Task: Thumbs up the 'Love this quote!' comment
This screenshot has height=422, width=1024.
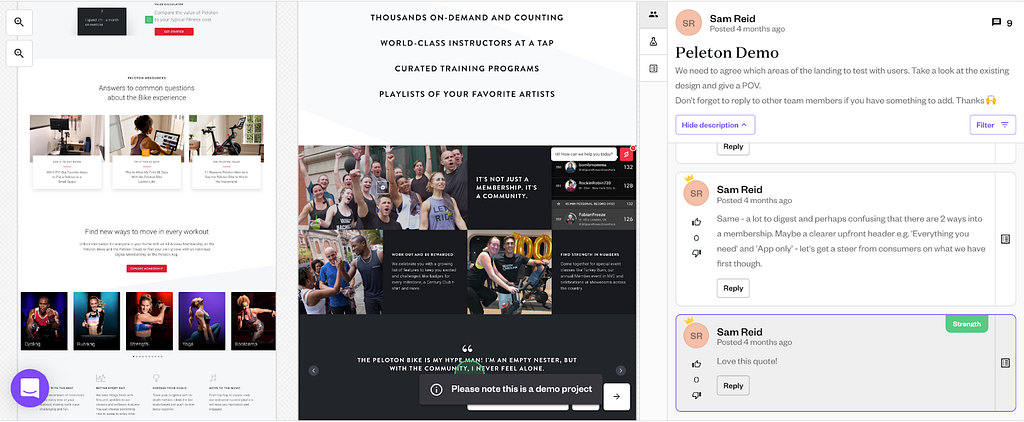Action: click(696, 364)
